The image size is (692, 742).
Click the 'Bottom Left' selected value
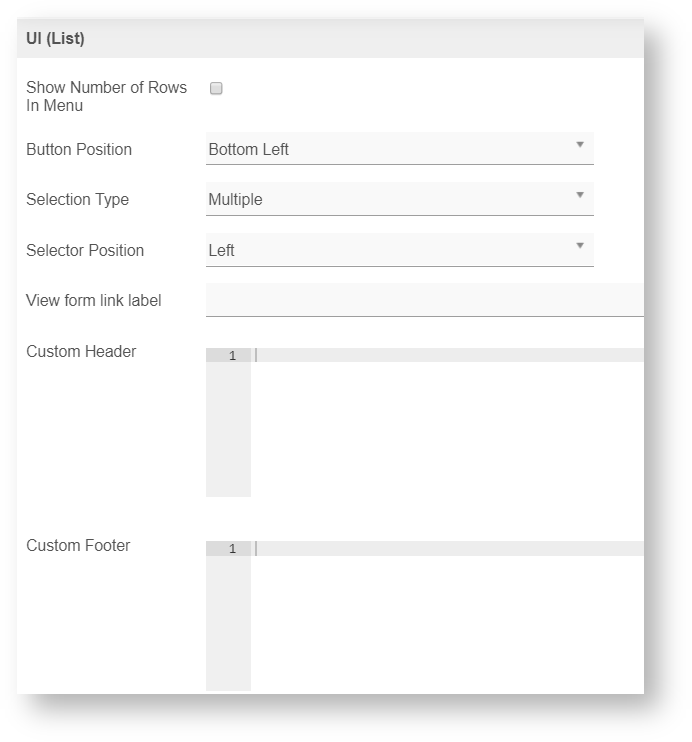(249, 150)
